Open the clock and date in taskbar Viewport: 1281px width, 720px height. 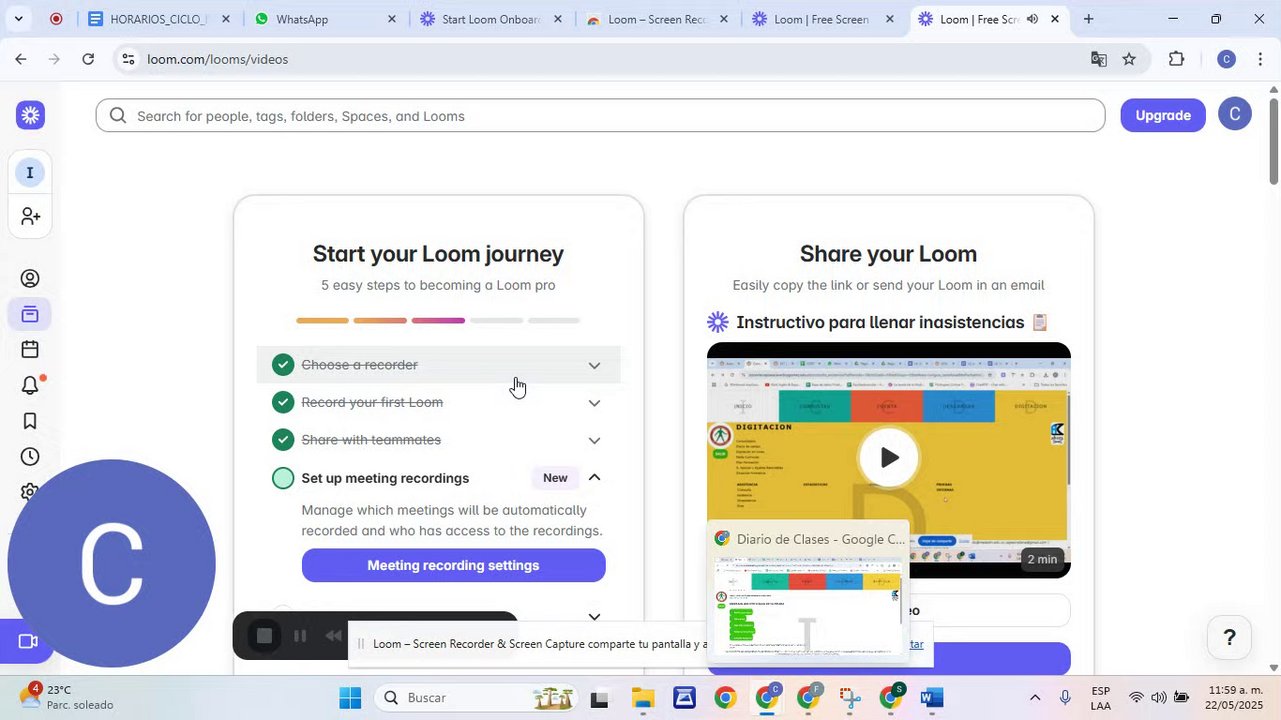(1233, 697)
